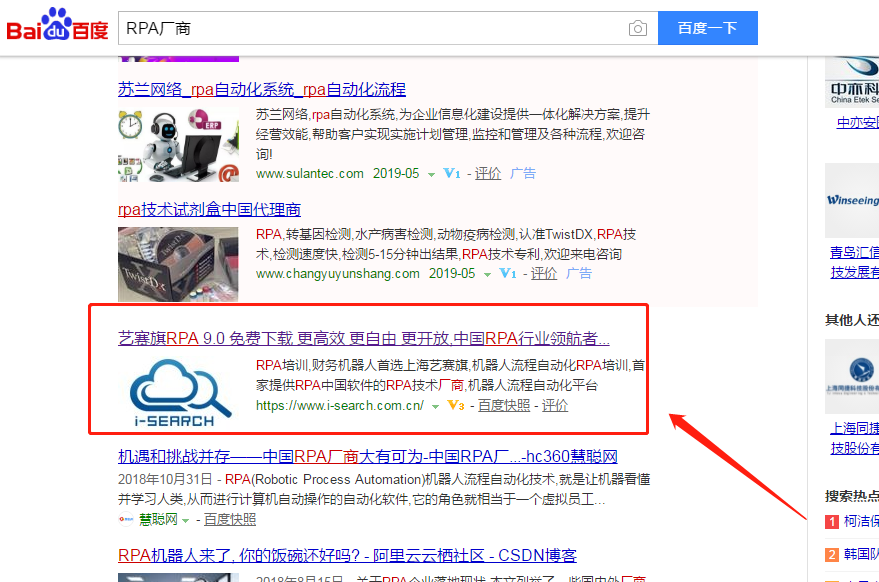
Task: Click the Baidu logo
Action: click(57, 25)
